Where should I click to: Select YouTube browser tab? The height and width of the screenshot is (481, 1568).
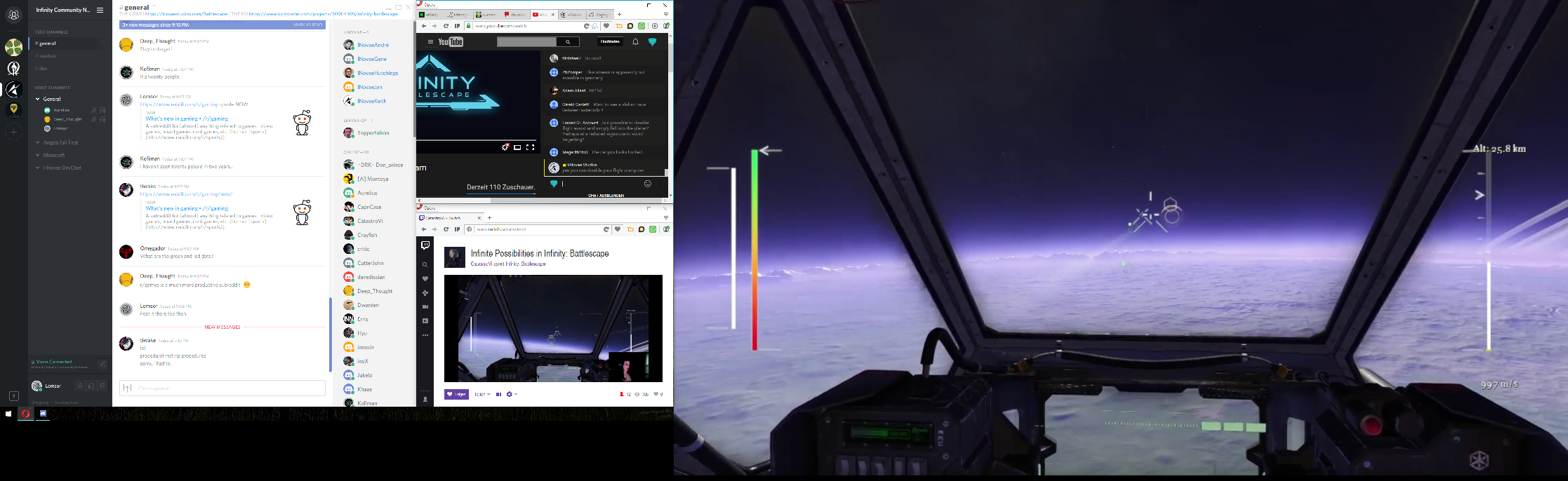(x=543, y=15)
